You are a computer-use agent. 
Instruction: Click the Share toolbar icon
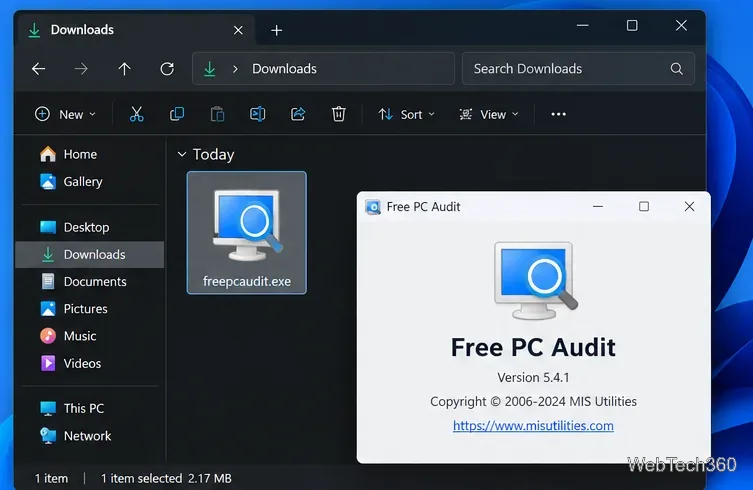pos(298,114)
